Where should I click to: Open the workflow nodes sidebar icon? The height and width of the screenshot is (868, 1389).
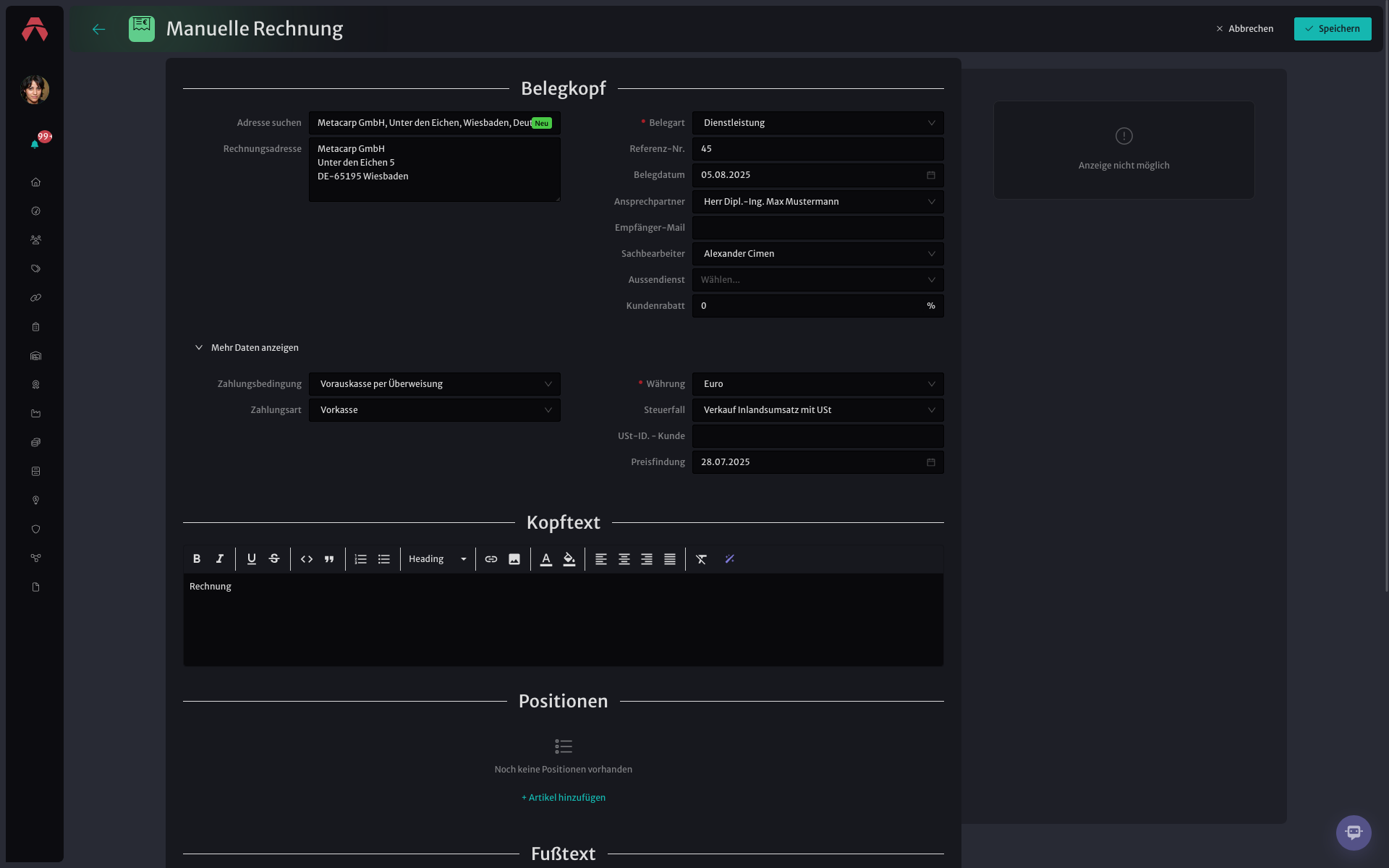click(x=35, y=558)
